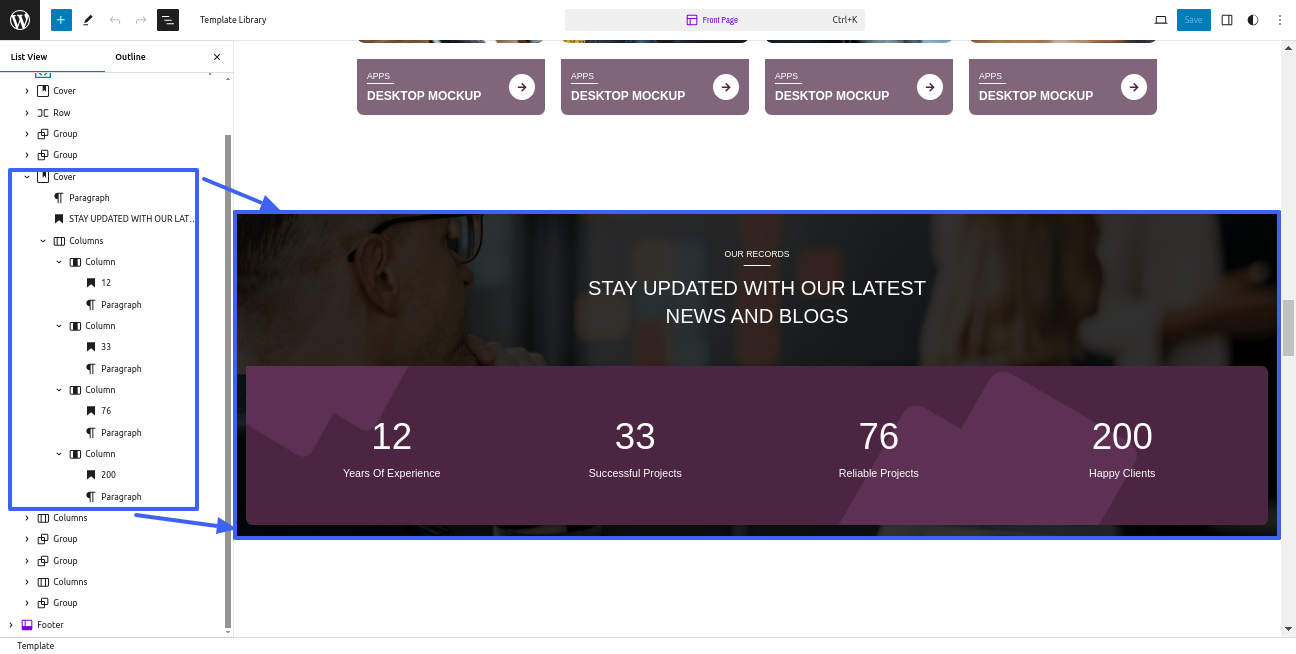Save the template changes
The image size is (1296, 654).
pos(1194,20)
